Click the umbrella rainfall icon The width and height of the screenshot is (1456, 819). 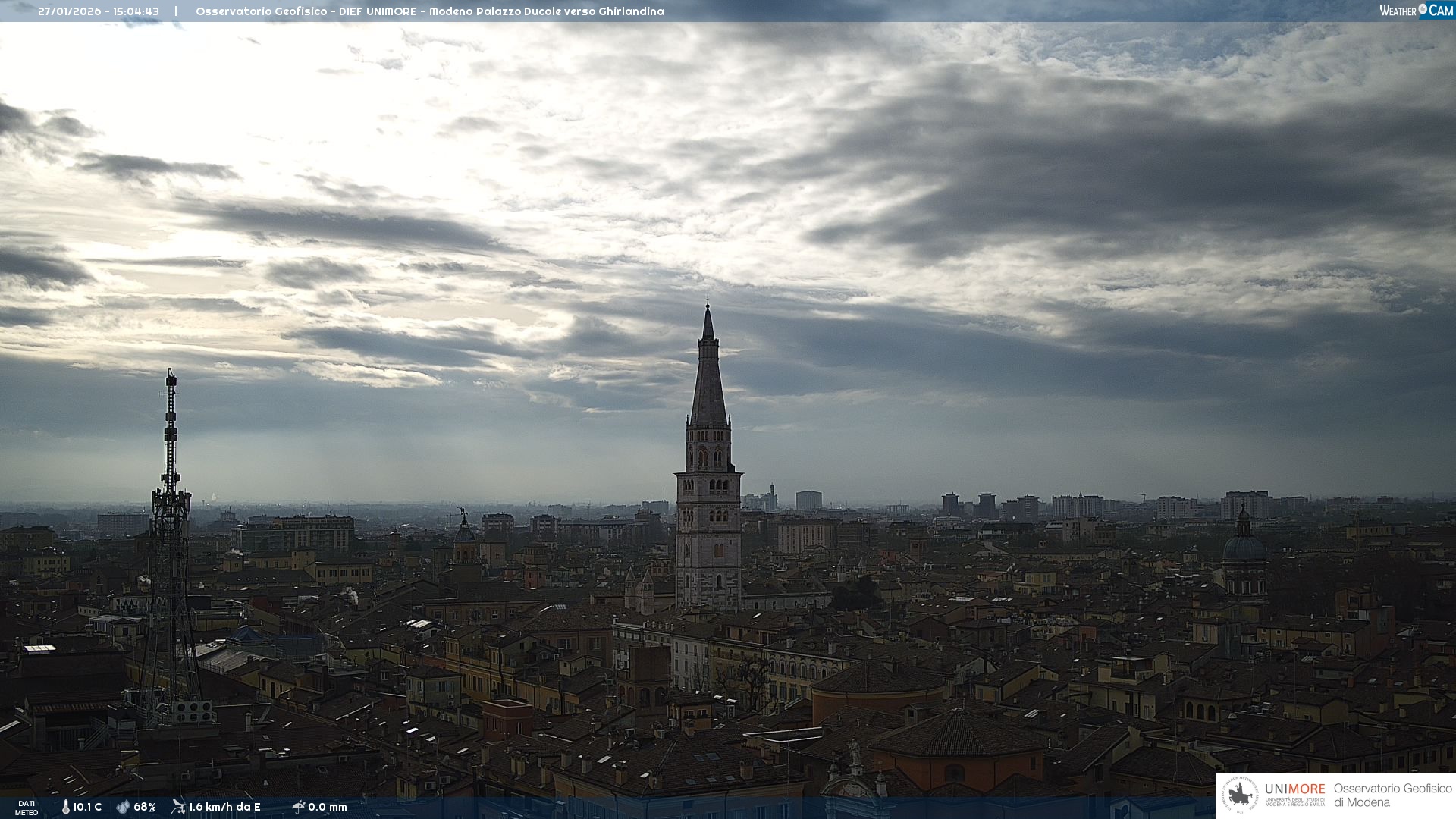[x=299, y=807]
